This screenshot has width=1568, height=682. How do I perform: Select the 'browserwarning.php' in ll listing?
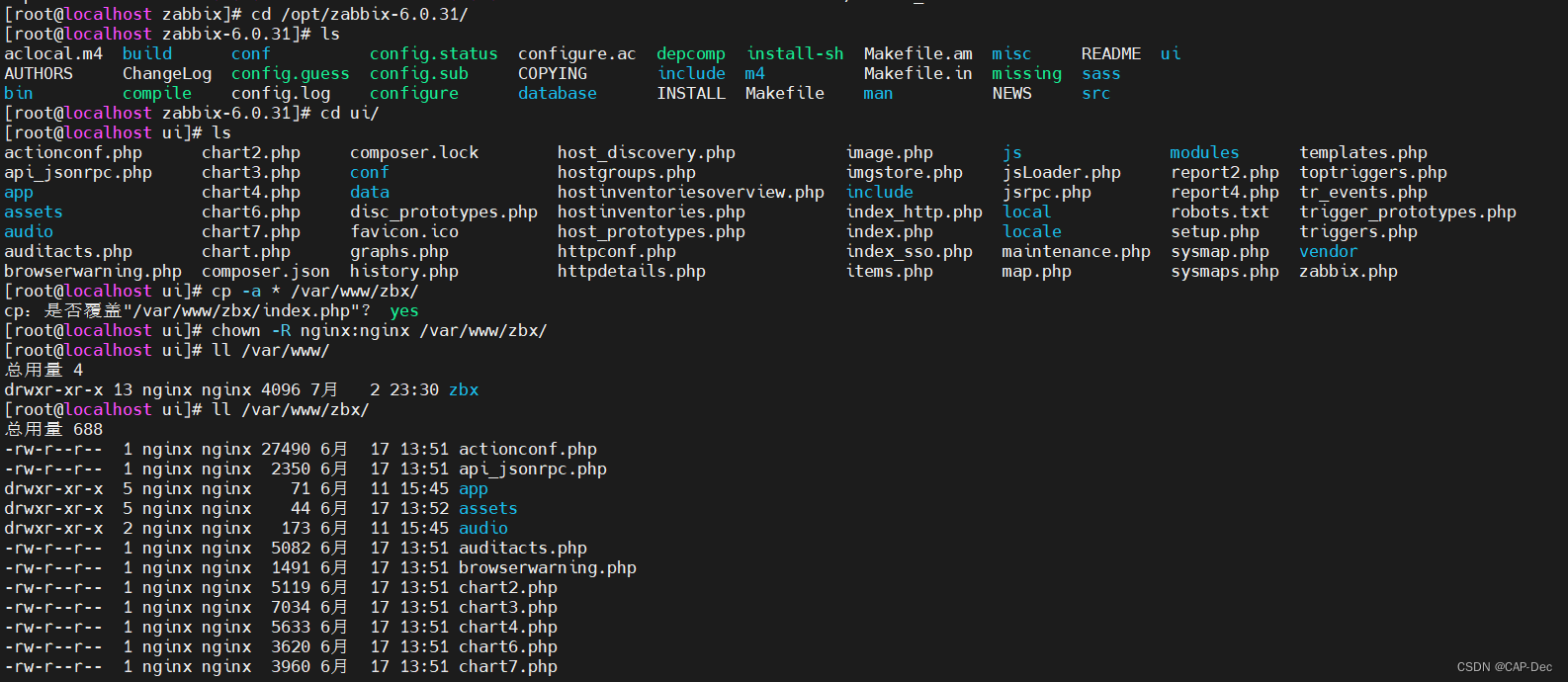point(548,567)
